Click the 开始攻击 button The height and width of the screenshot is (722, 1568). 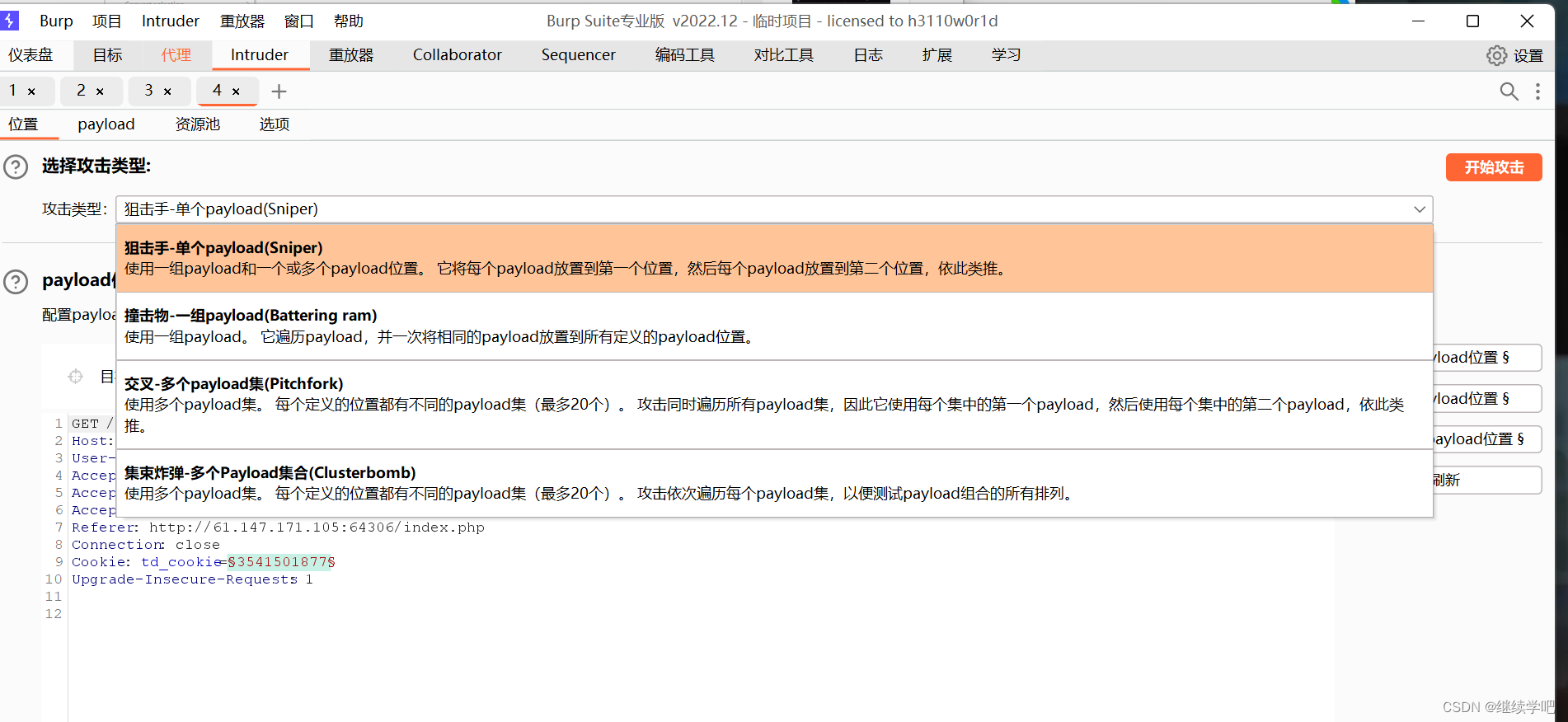(x=1494, y=167)
